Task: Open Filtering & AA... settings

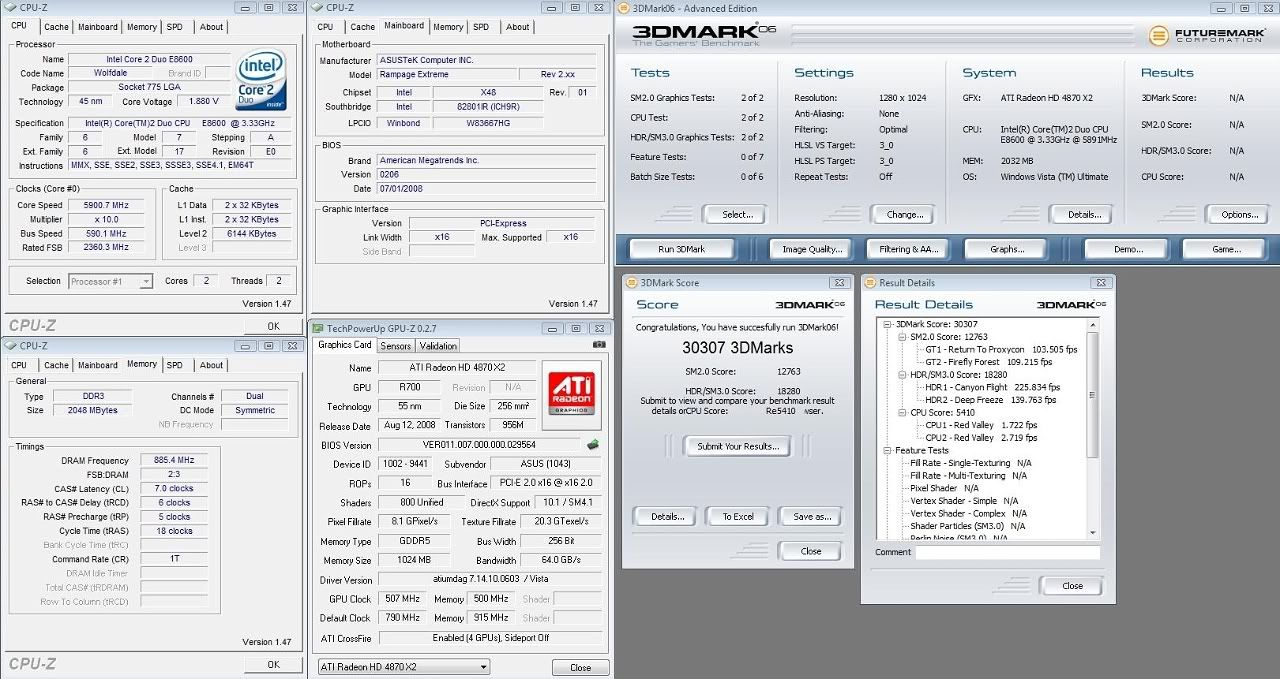Action: pos(909,249)
